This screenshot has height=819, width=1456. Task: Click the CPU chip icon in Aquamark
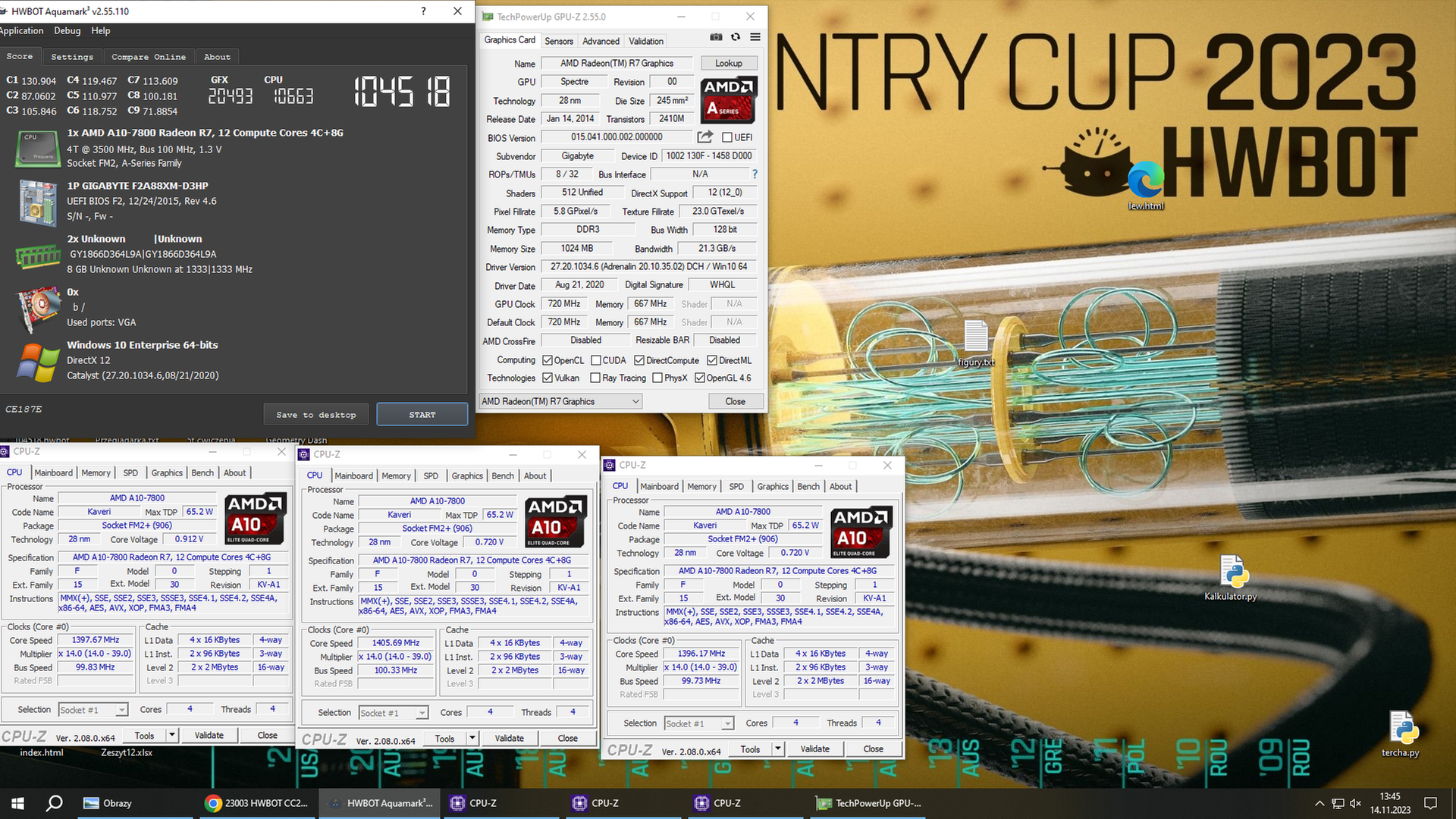coord(38,148)
